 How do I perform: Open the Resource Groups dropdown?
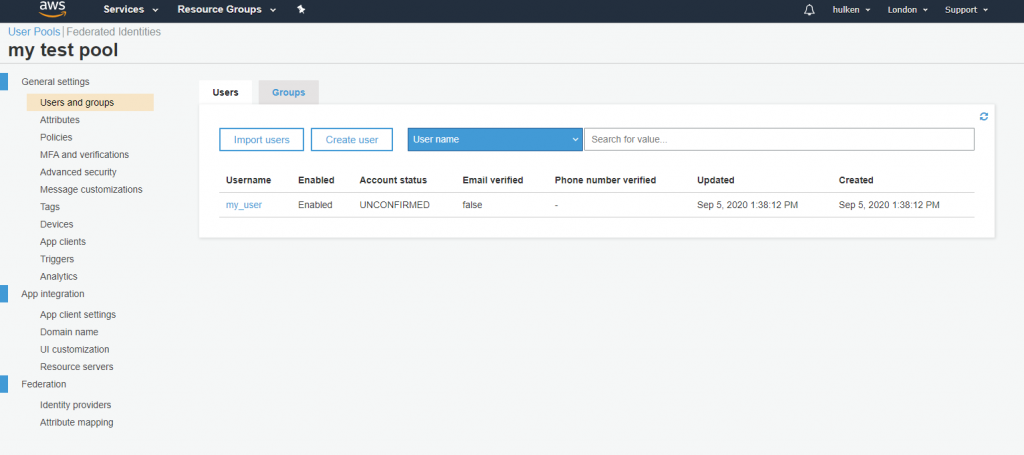[x=227, y=10]
